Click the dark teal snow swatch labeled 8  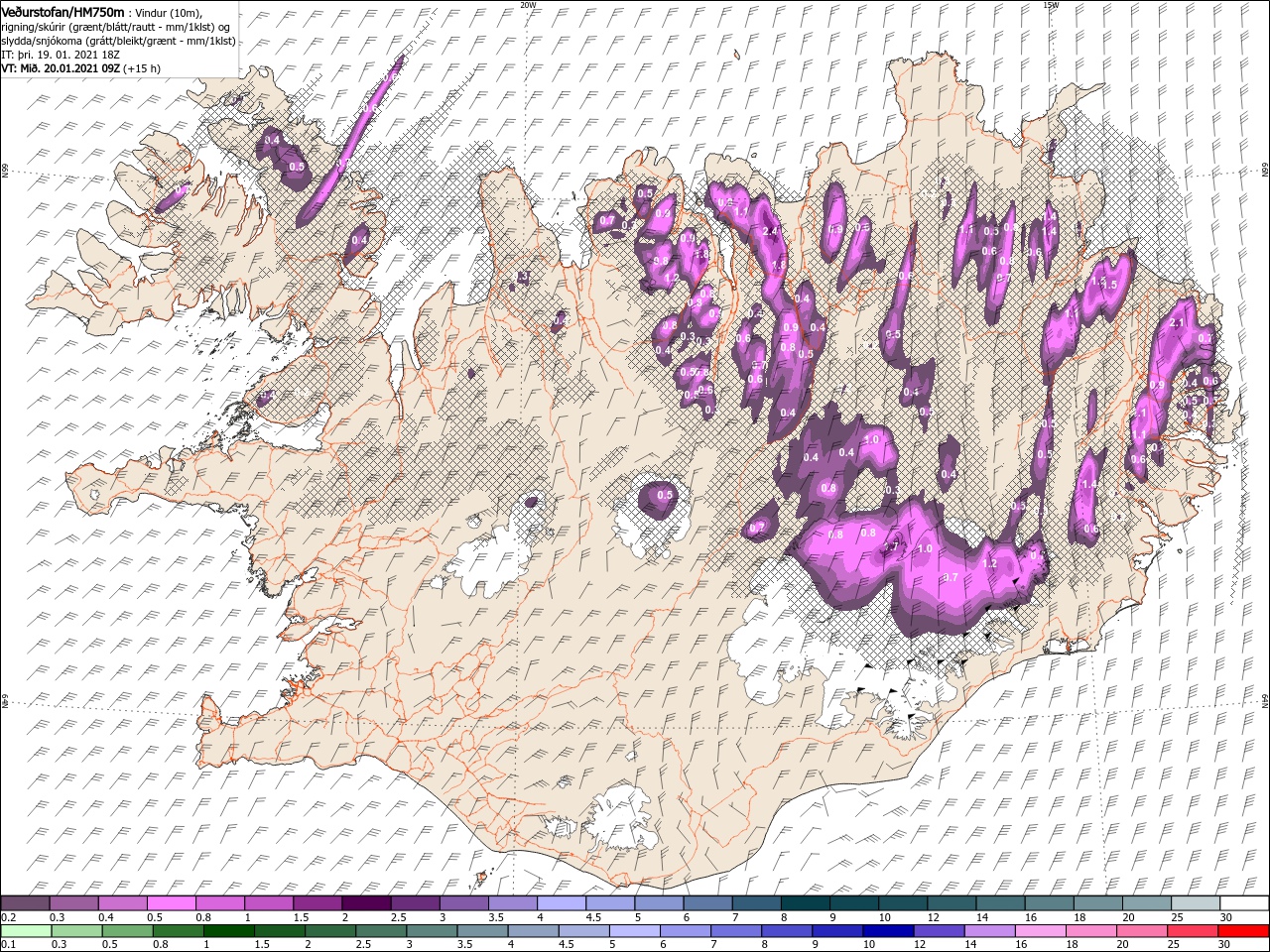point(805,903)
